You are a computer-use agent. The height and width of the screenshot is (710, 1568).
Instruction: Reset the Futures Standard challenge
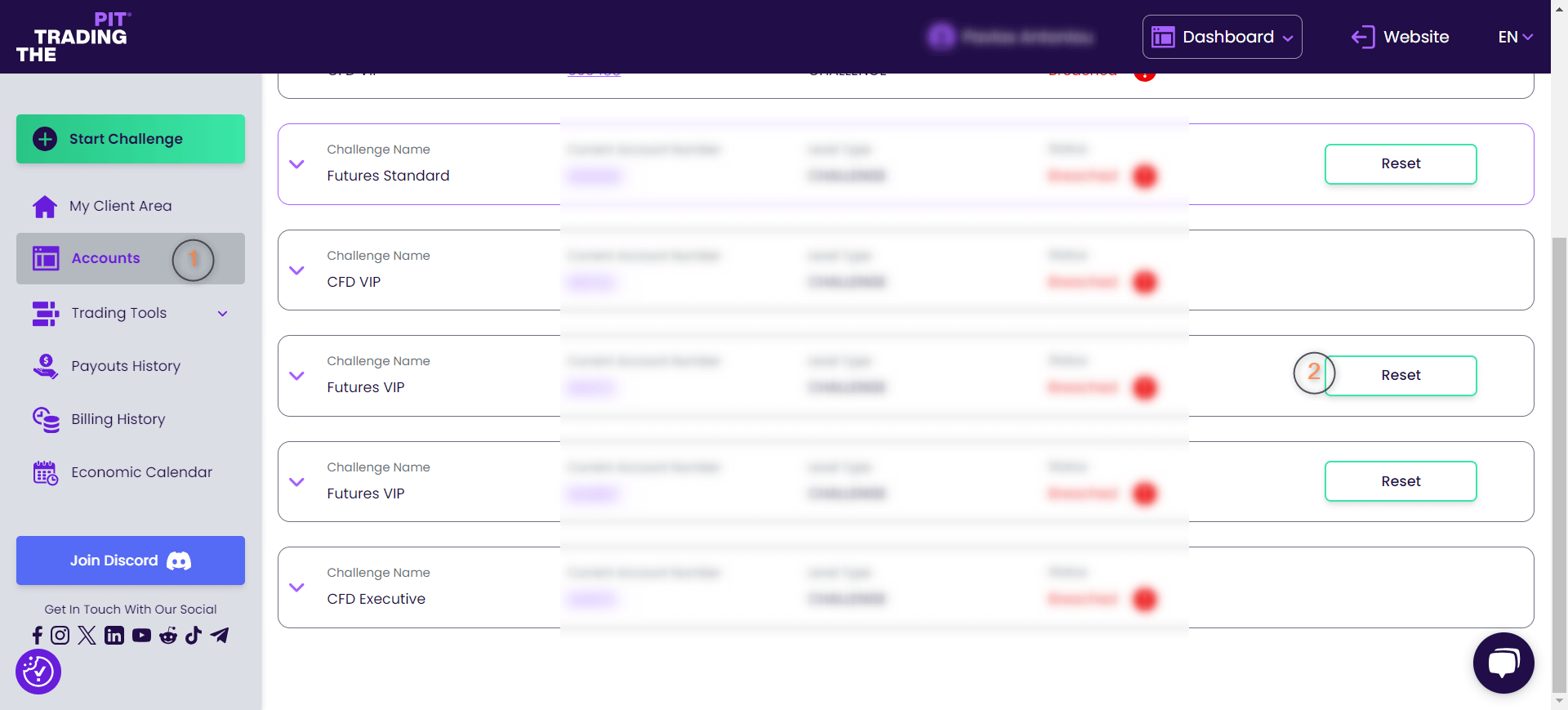pyautogui.click(x=1400, y=164)
